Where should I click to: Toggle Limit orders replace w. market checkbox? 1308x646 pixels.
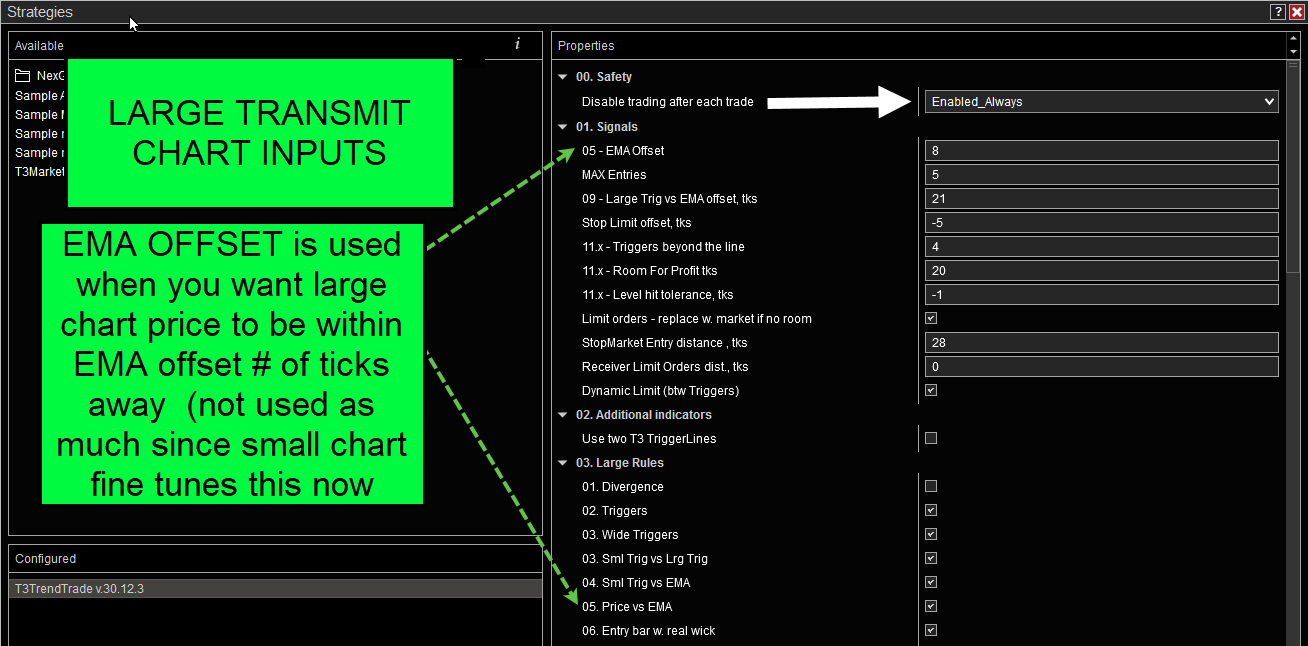coord(931,319)
